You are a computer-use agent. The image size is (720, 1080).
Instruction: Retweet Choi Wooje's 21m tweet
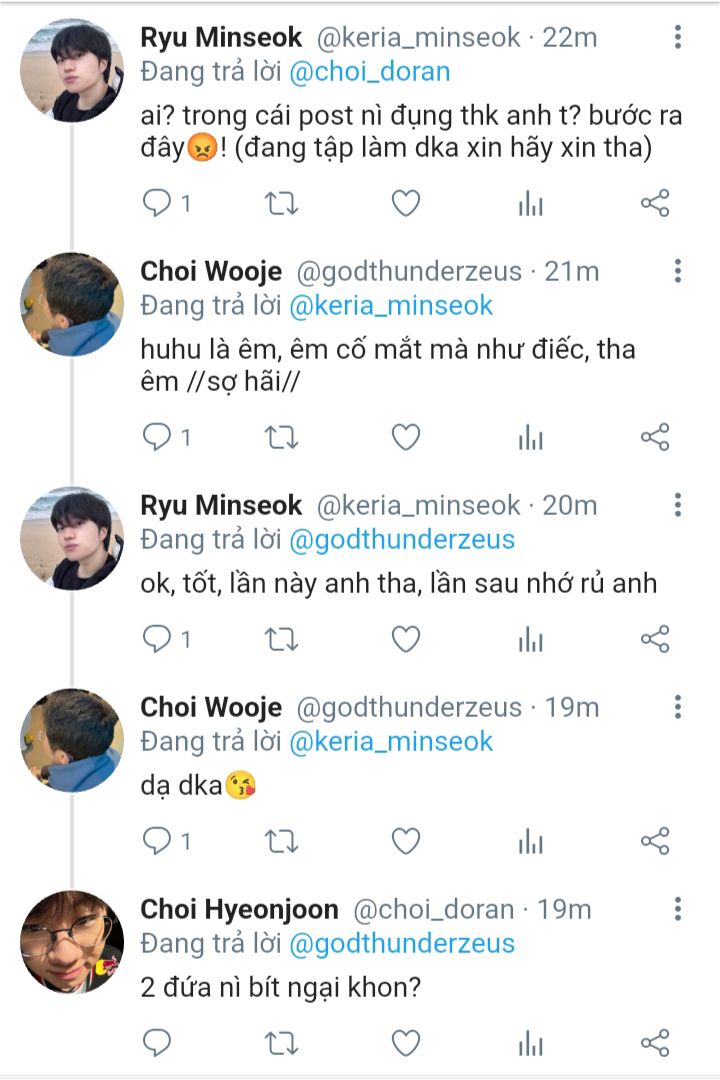tap(281, 437)
